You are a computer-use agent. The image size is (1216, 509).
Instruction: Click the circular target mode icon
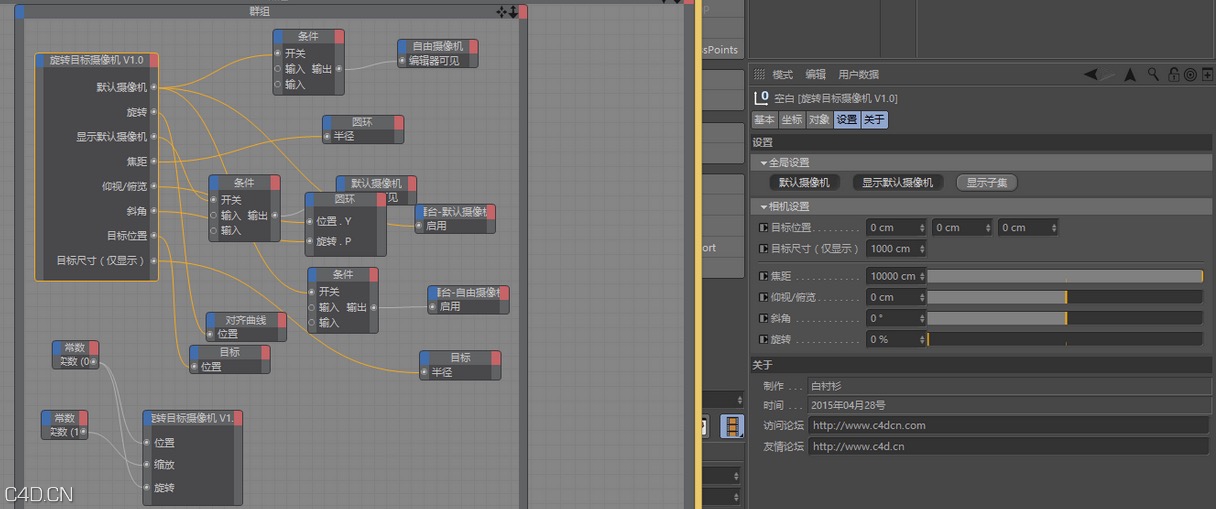pos(1190,74)
